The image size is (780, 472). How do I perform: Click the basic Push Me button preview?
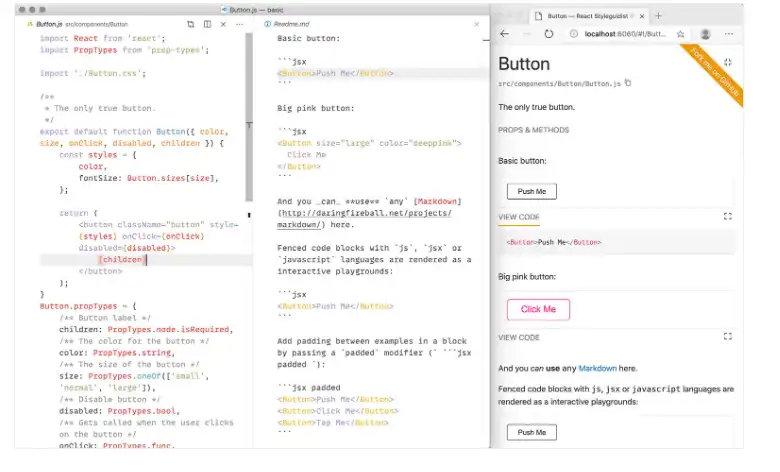click(x=532, y=191)
